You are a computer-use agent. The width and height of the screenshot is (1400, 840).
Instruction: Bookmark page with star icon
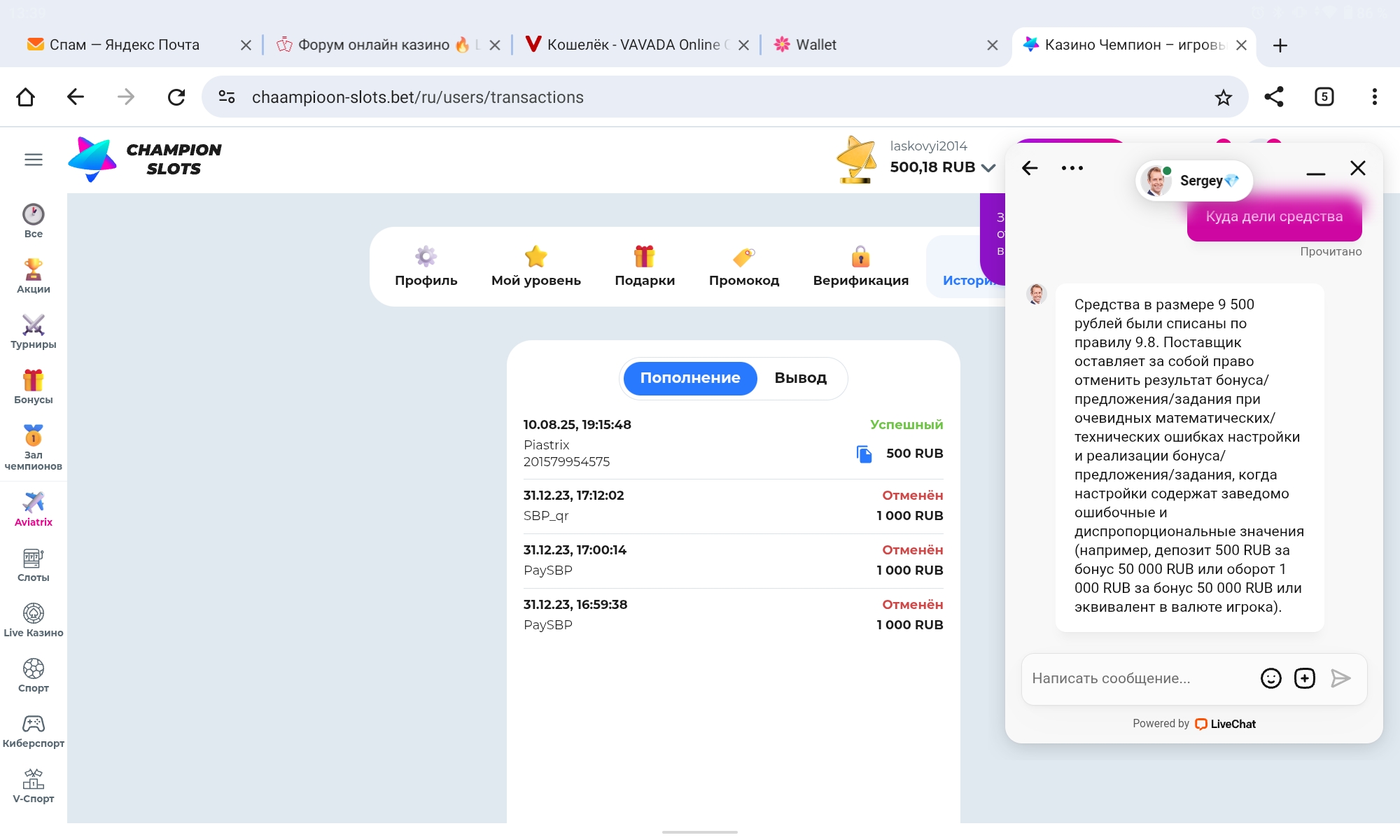tap(1223, 97)
